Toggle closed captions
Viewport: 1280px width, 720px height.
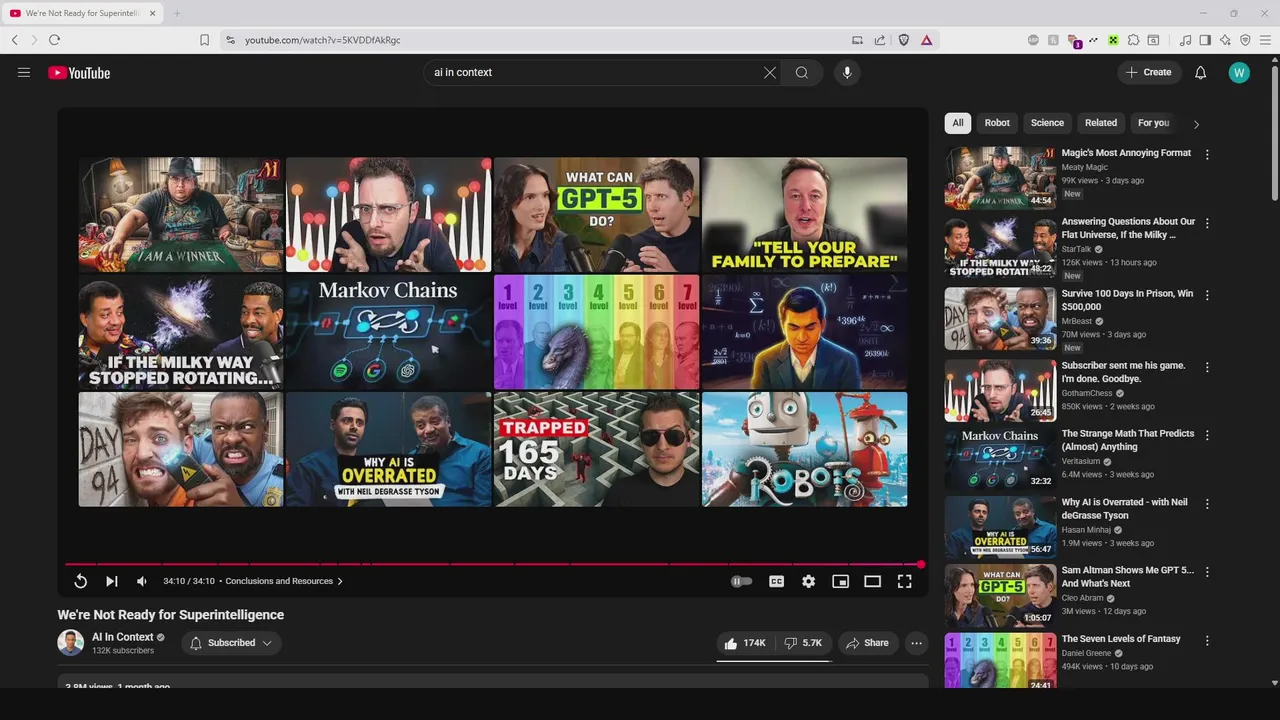[x=776, y=581]
